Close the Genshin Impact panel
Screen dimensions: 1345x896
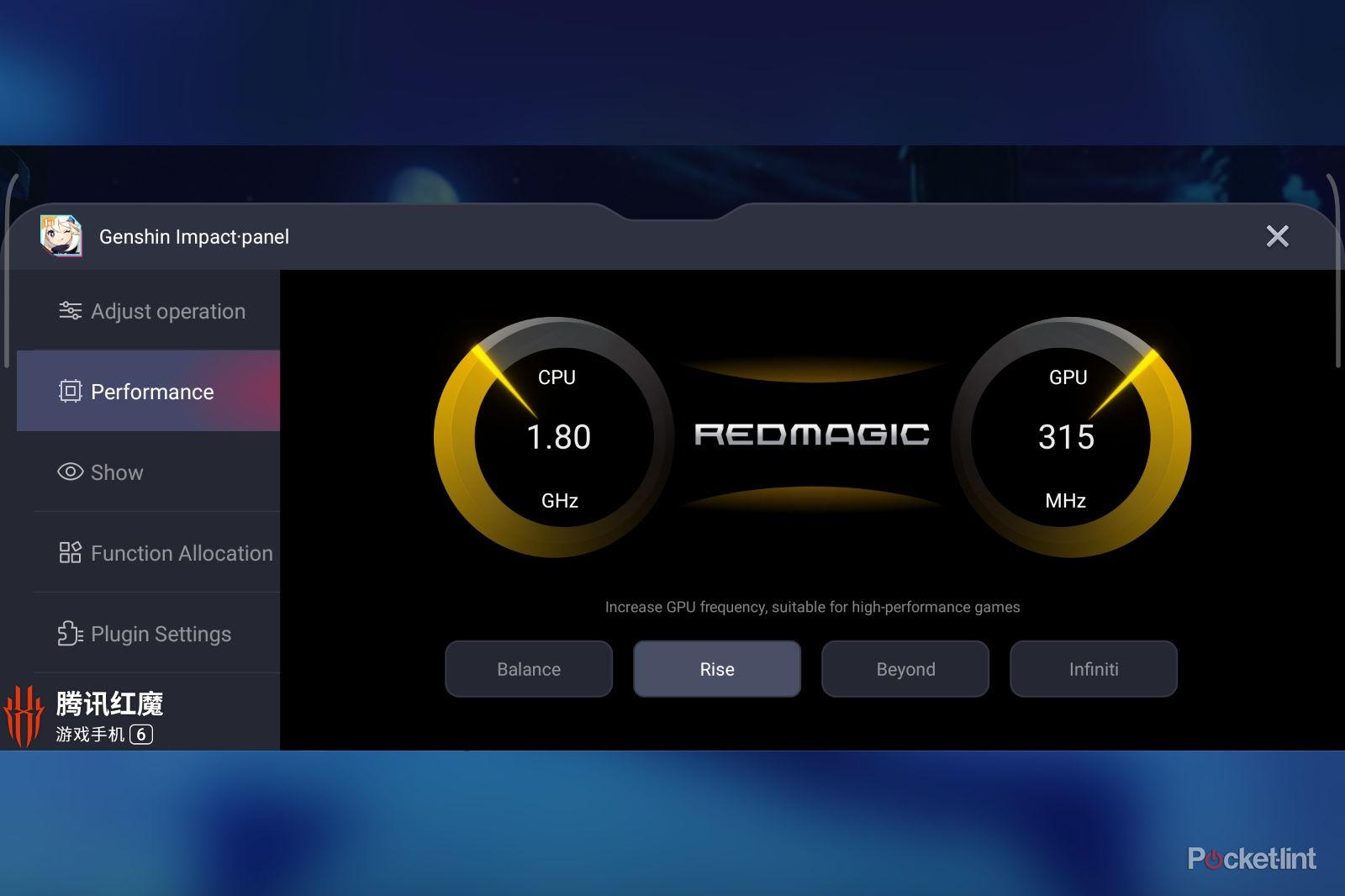[x=1278, y=236]
